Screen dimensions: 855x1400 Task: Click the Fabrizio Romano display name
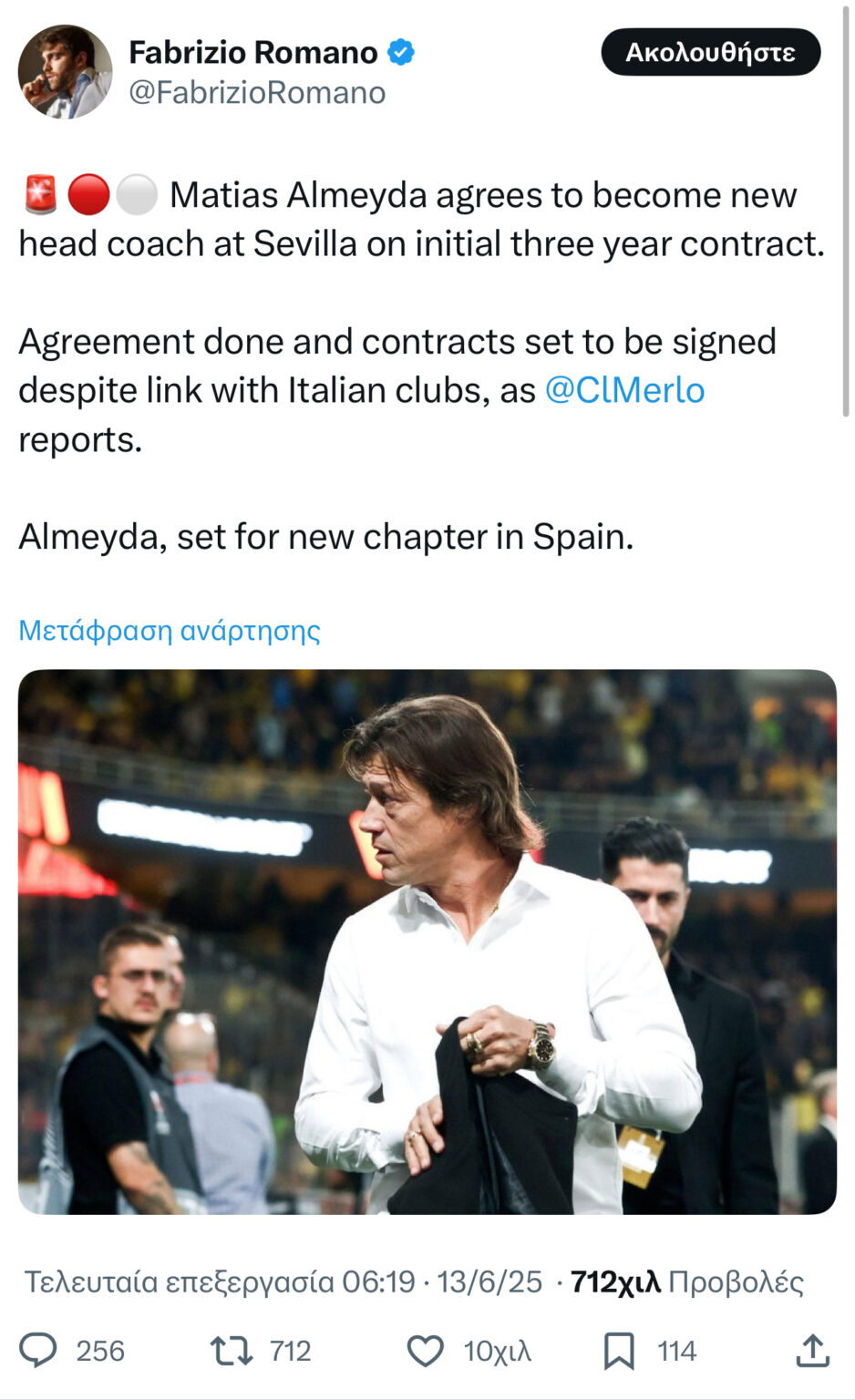(252, 52)
